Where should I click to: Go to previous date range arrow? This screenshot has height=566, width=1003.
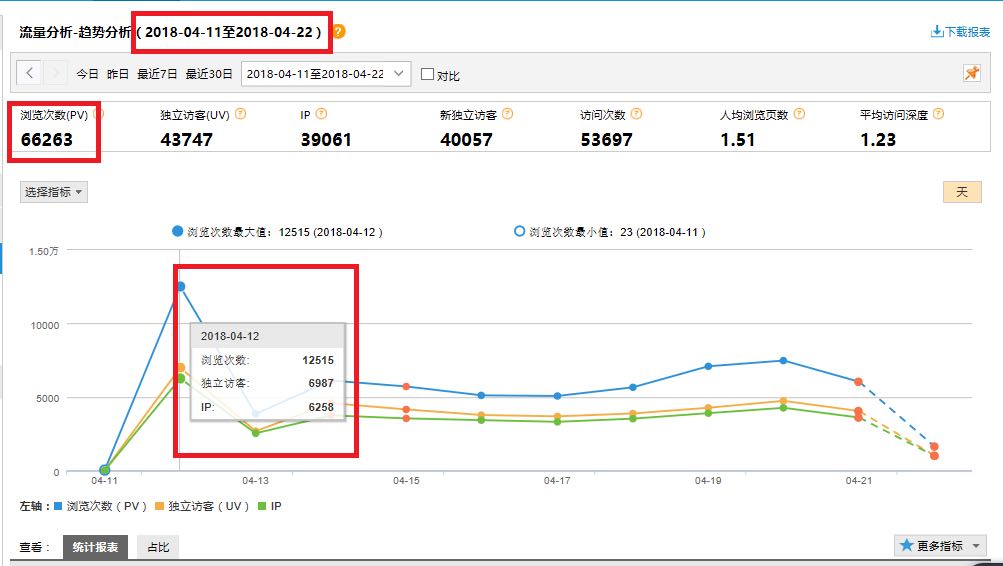[30, 73]
